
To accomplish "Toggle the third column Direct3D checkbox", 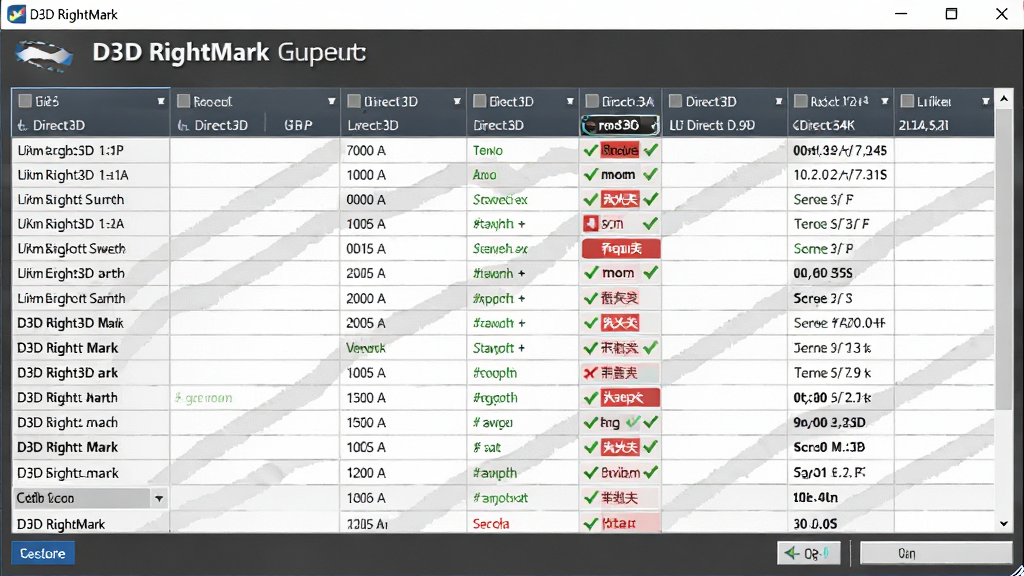I will [x=354, y=101].
